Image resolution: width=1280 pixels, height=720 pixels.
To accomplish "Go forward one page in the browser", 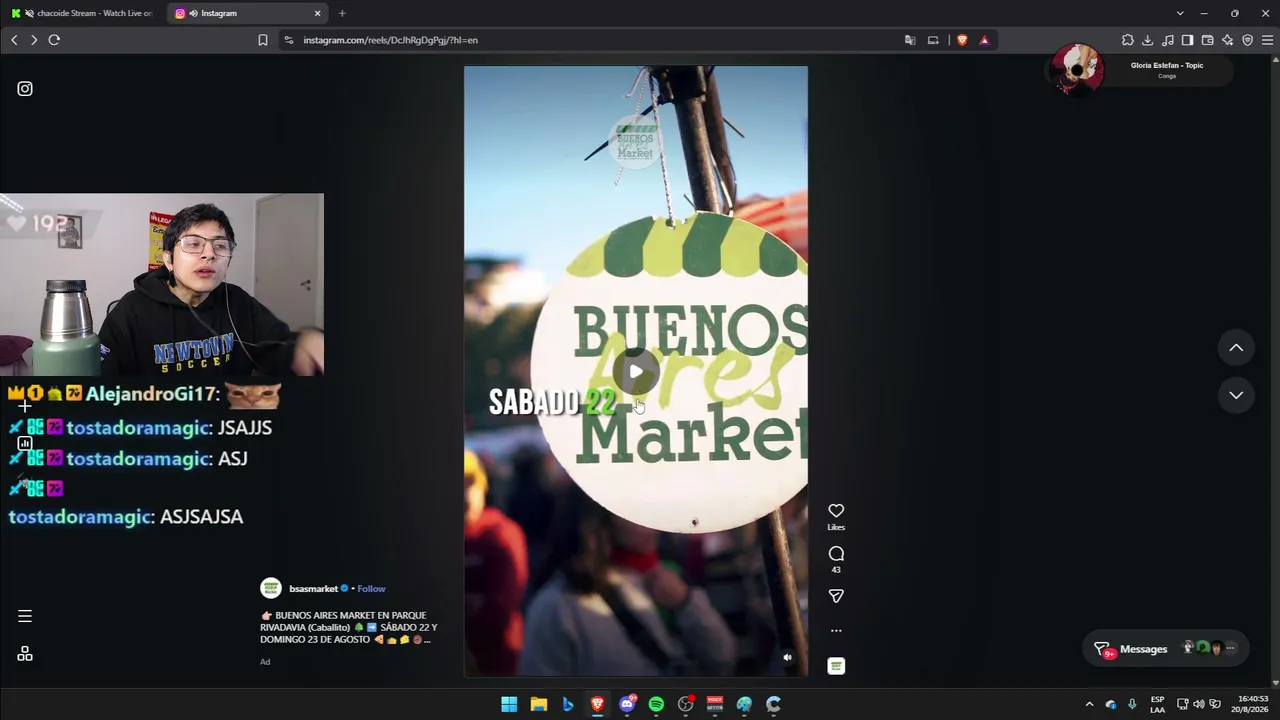I will click(33, 40).
